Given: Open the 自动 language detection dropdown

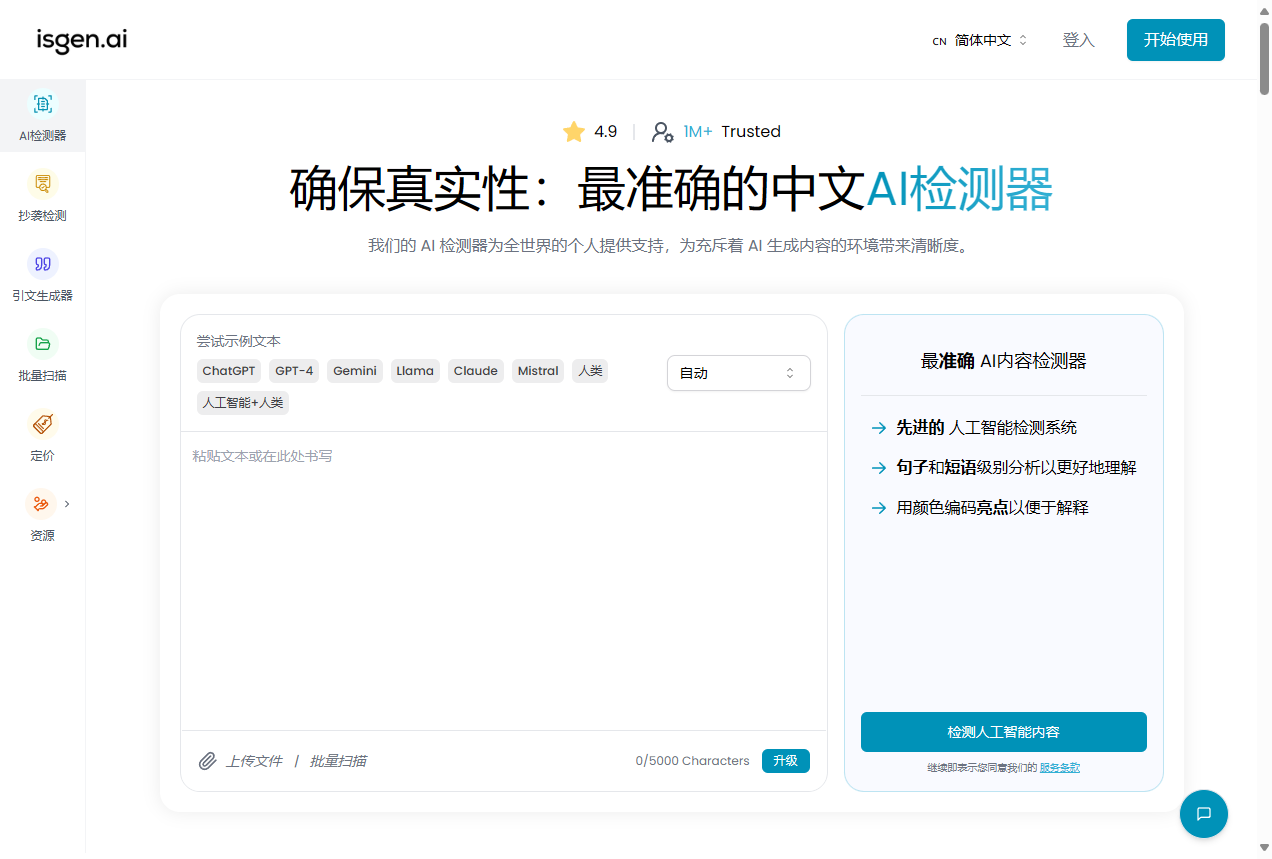Looking at the screenshot, I should (x=738, y=373).
